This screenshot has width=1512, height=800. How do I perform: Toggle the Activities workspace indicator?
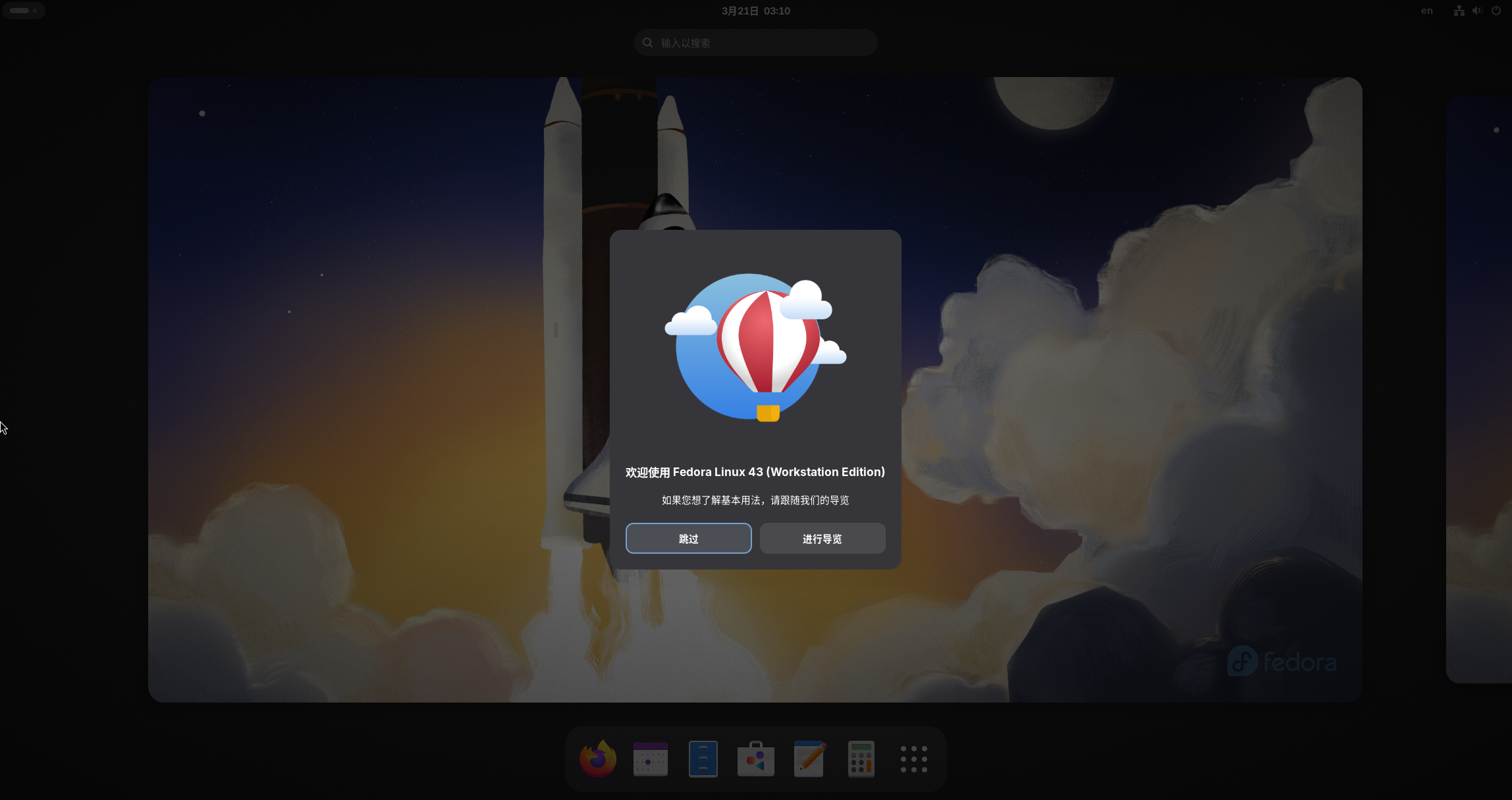click(x=24, y=11)
